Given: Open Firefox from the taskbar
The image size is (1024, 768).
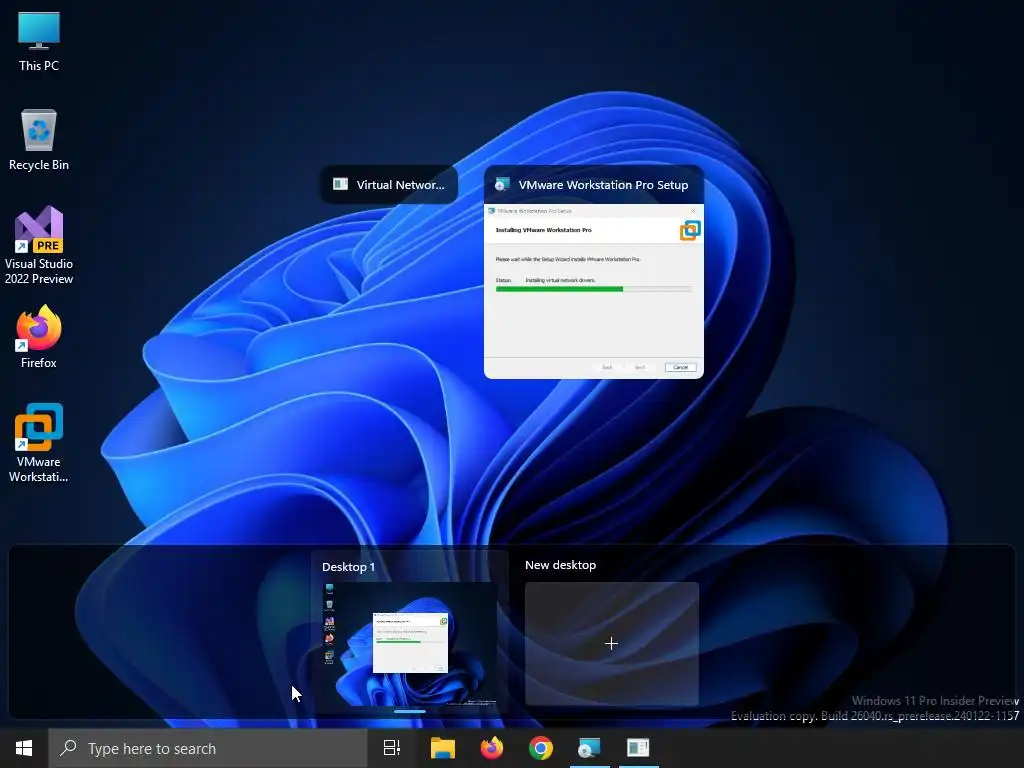Looking at the screenshot, I should [492, 748].
